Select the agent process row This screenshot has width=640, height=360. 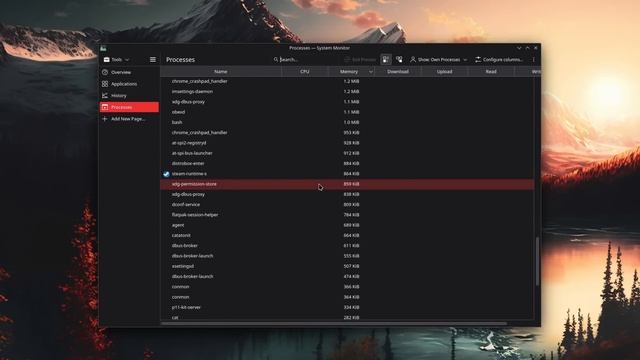point(347,225)
